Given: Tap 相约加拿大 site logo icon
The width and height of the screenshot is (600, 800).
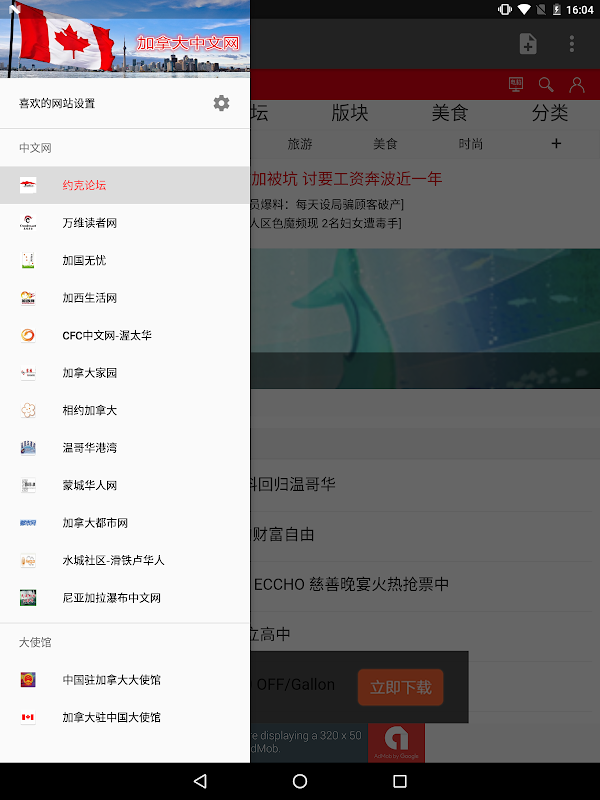Looking at the screenshot, I should pyautogui.click(x=28, y=410).
